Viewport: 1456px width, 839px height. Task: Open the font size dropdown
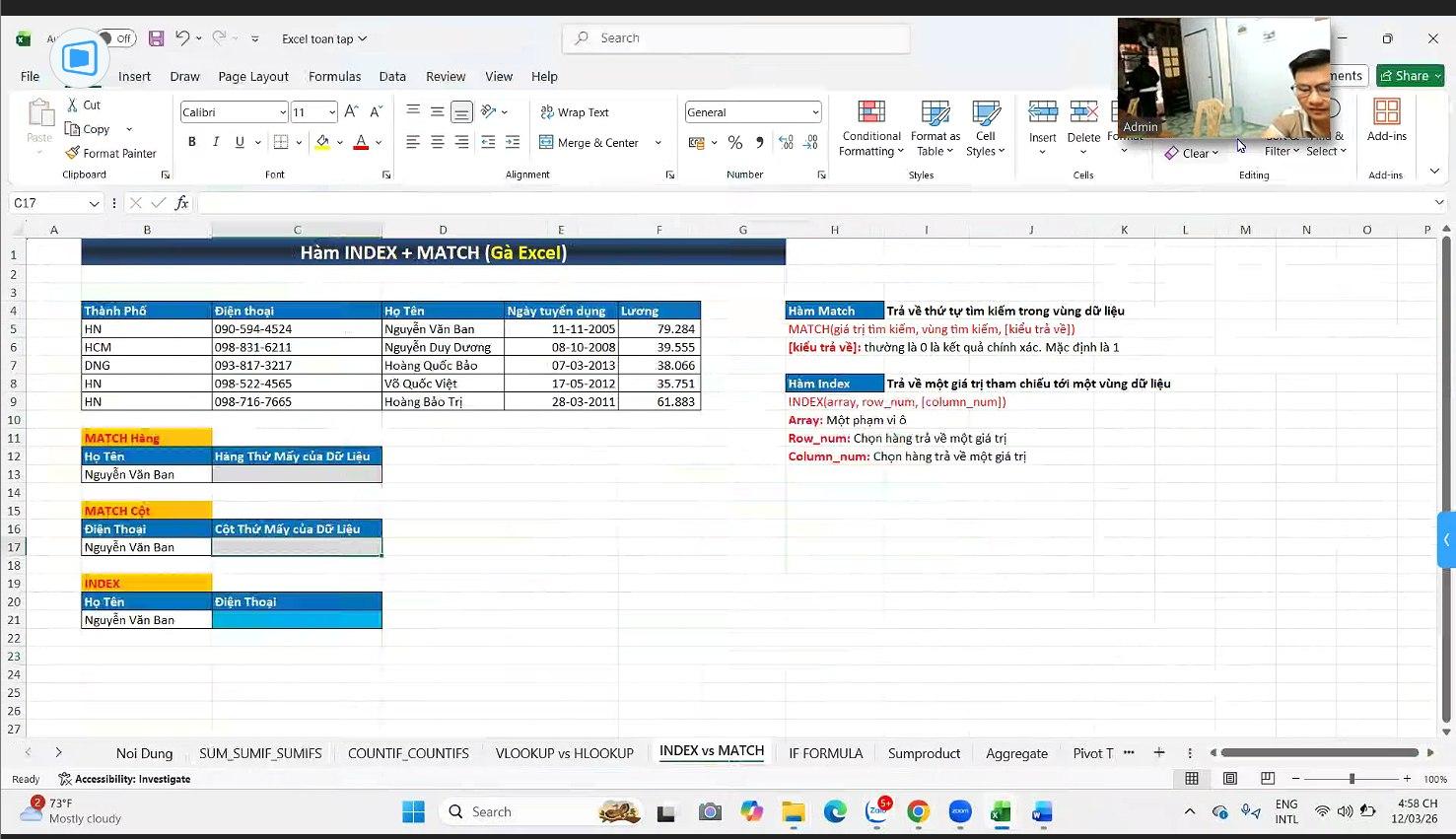click(x=332, y=112)
